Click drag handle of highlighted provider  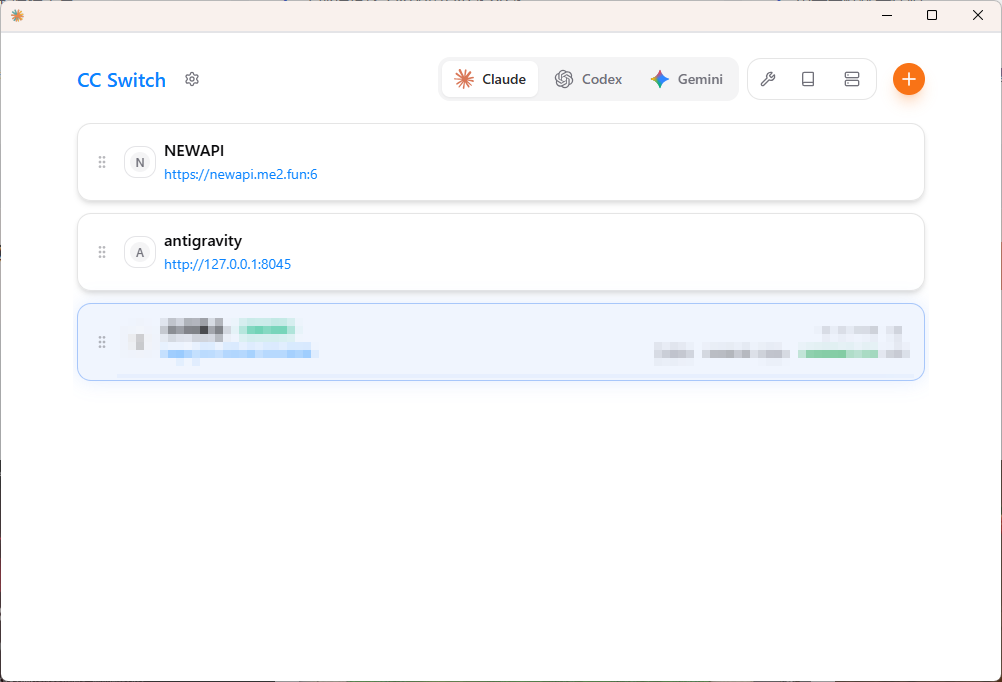(x=102, y=342)
